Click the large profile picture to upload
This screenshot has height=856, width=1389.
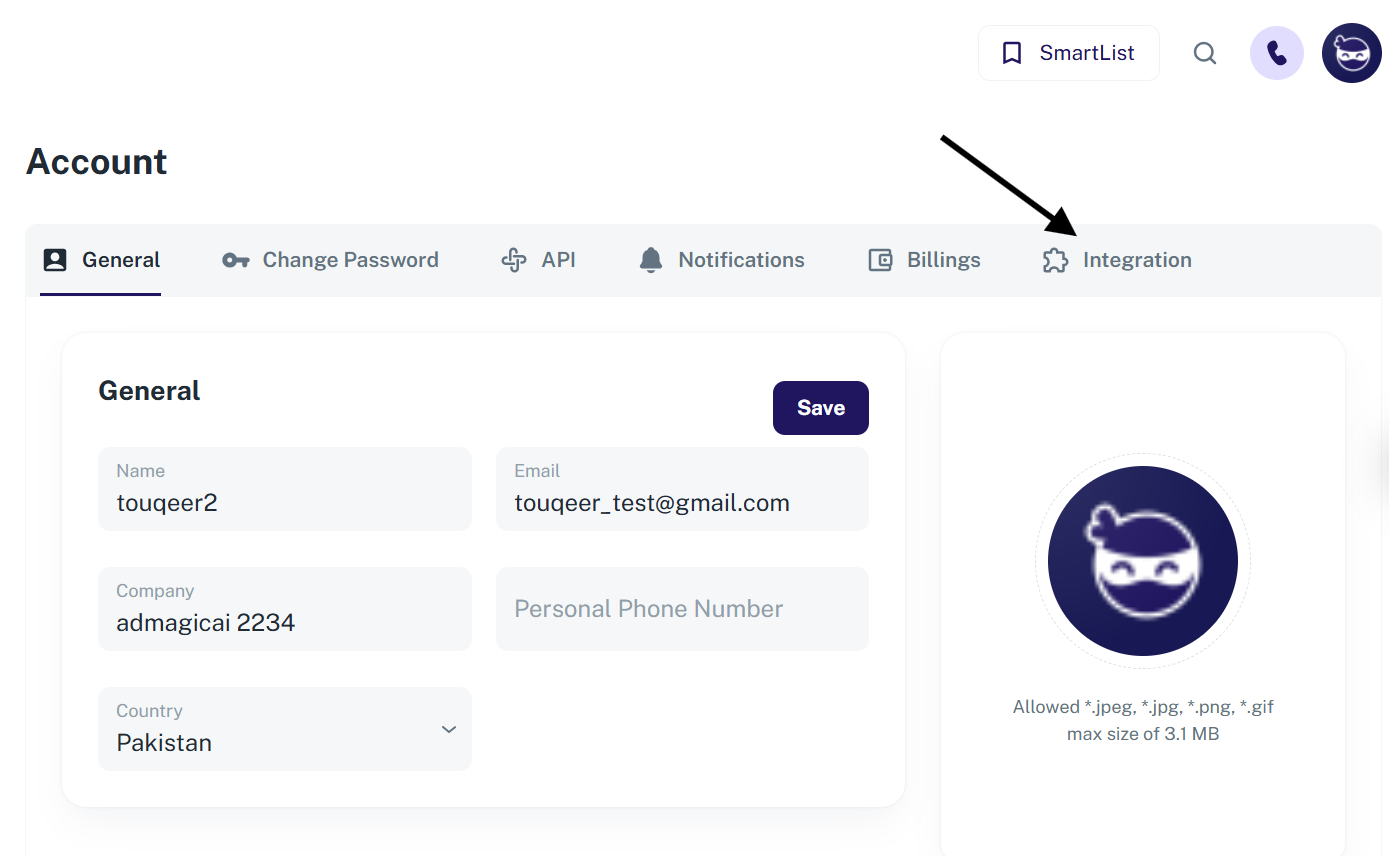point(1142,561)
